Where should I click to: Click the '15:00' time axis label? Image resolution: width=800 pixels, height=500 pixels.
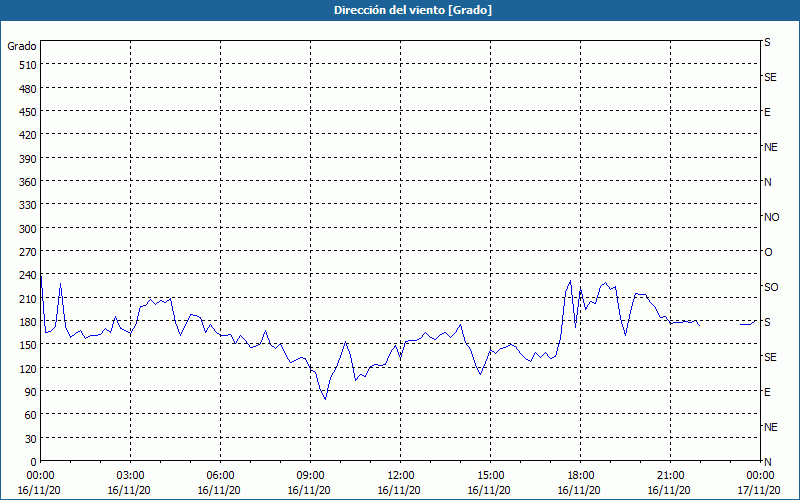point(490,476)
